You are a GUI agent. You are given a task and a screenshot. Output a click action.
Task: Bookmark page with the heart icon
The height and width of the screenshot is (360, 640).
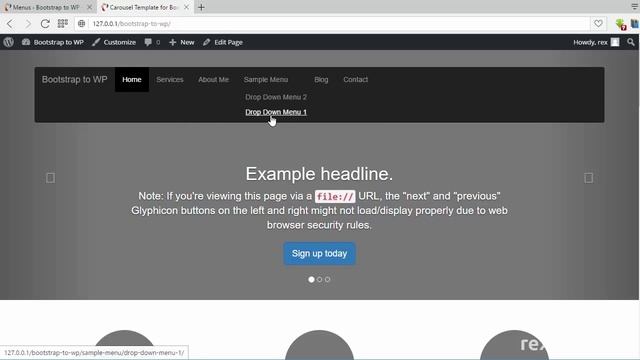pos(598,24)
